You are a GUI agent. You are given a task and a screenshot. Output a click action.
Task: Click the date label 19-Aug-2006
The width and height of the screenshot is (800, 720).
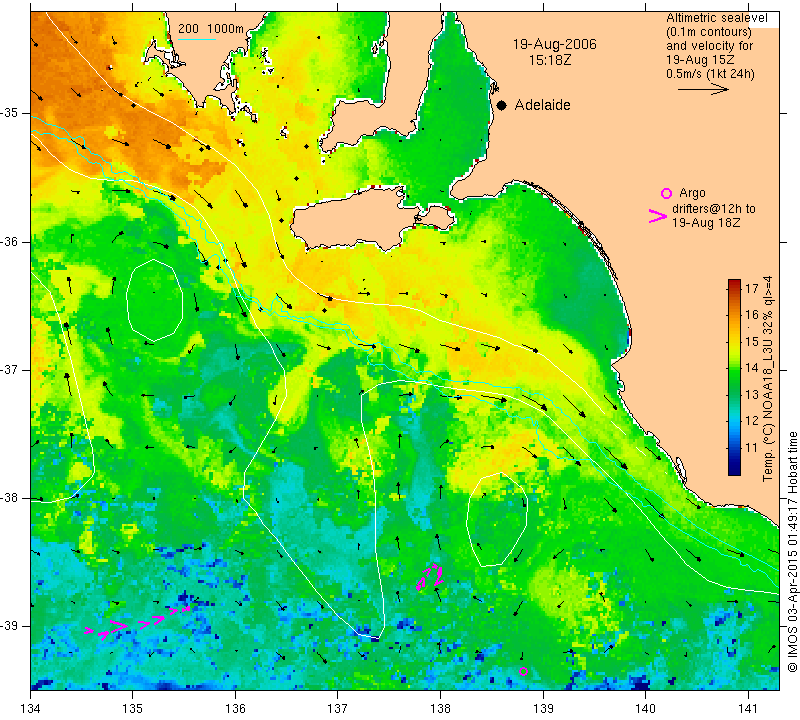(x=555, y=44)
